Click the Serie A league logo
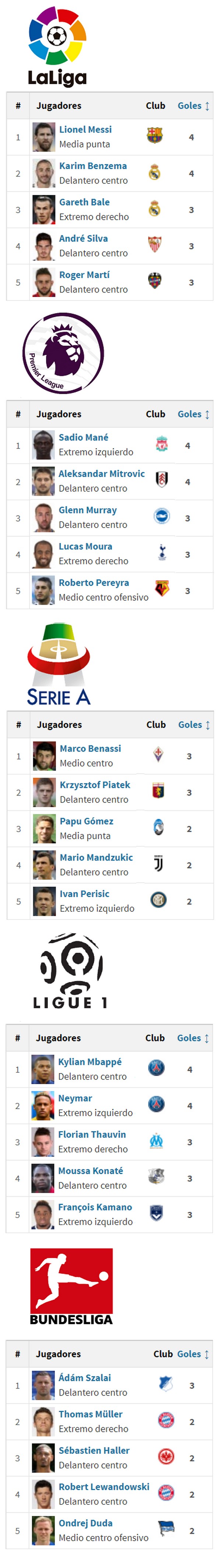 pyautogui.click(x=59, y=664)
